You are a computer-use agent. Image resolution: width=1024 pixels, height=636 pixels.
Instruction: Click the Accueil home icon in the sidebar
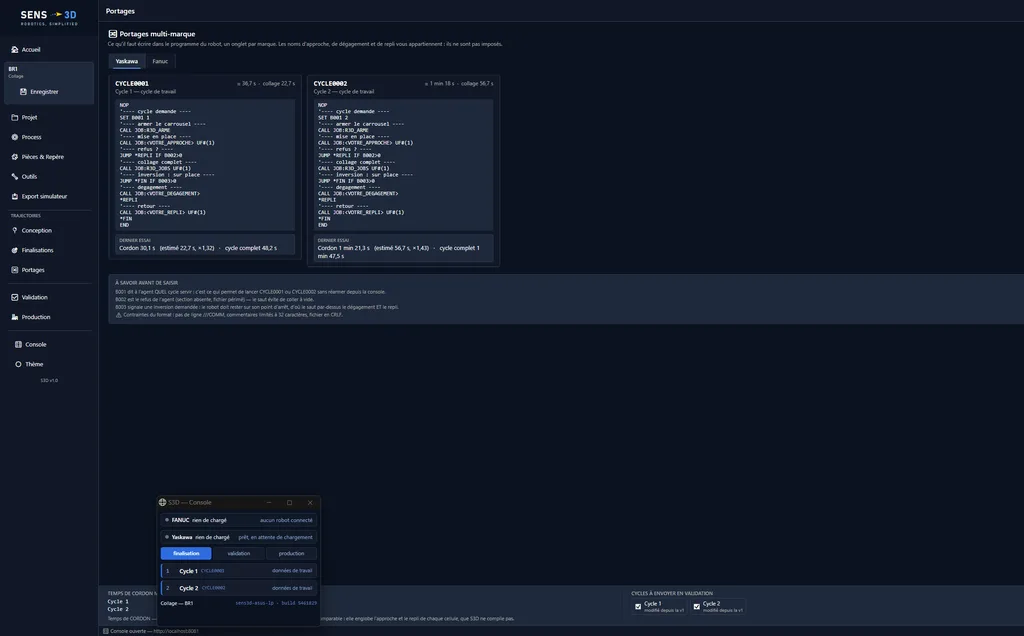(14, 50)
